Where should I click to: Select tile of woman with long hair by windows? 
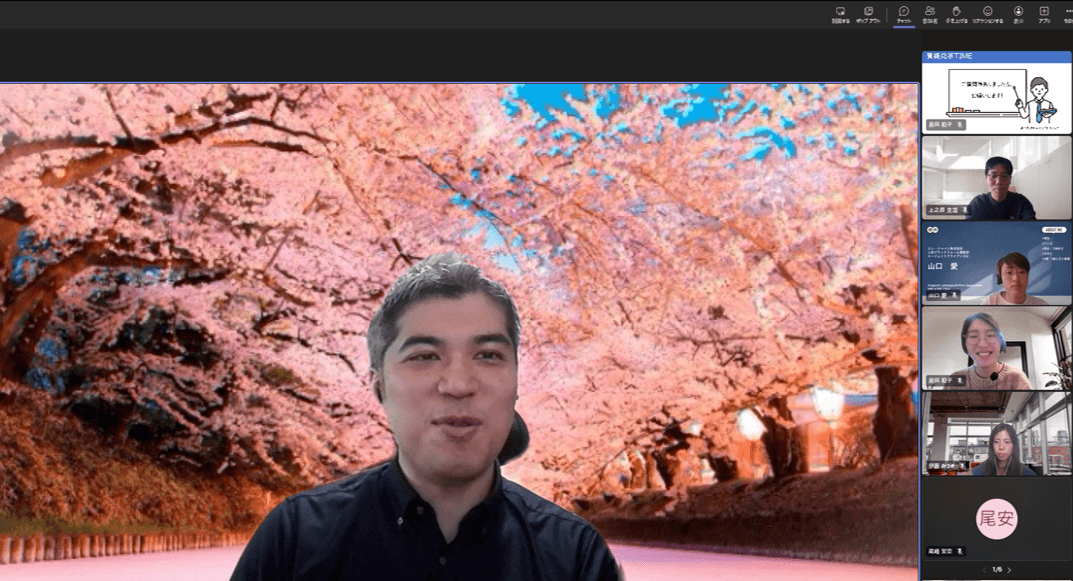tap(996, 433)
